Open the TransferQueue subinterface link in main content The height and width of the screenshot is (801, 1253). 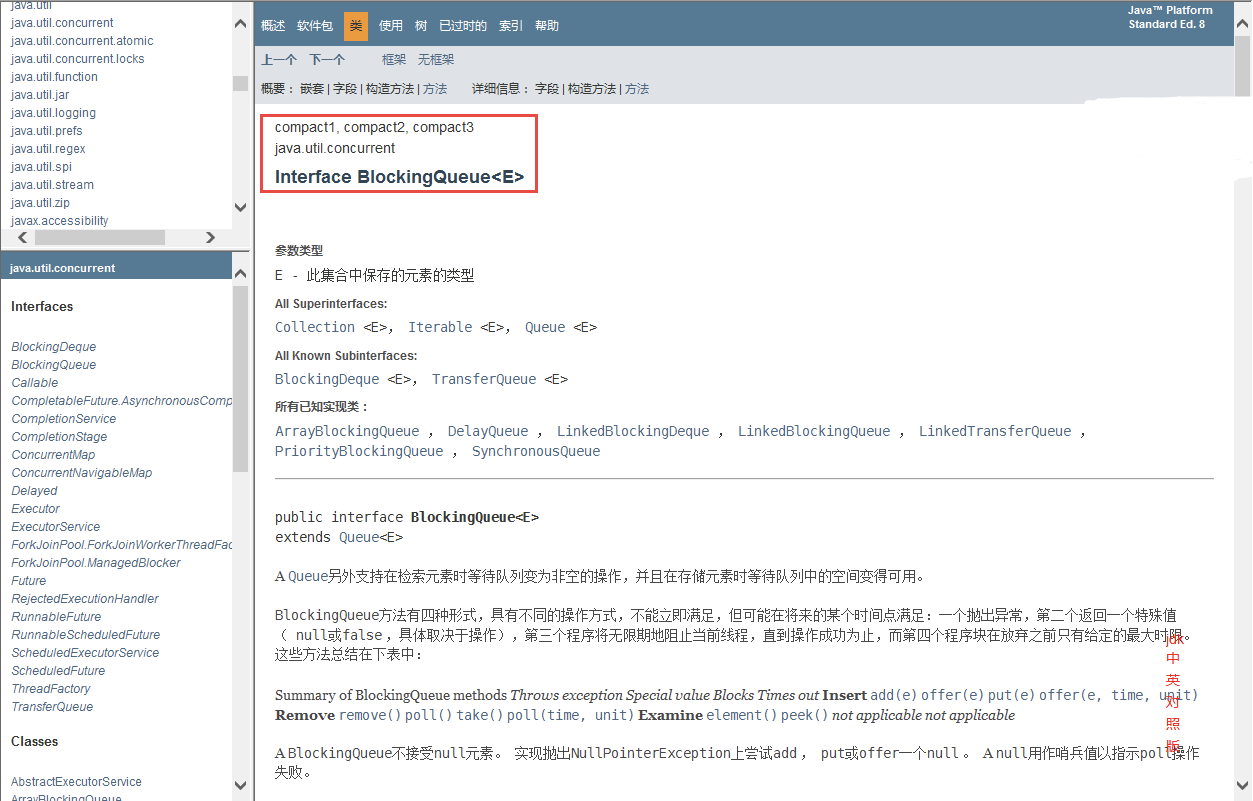pyautogui.click(x=484, y=379)
